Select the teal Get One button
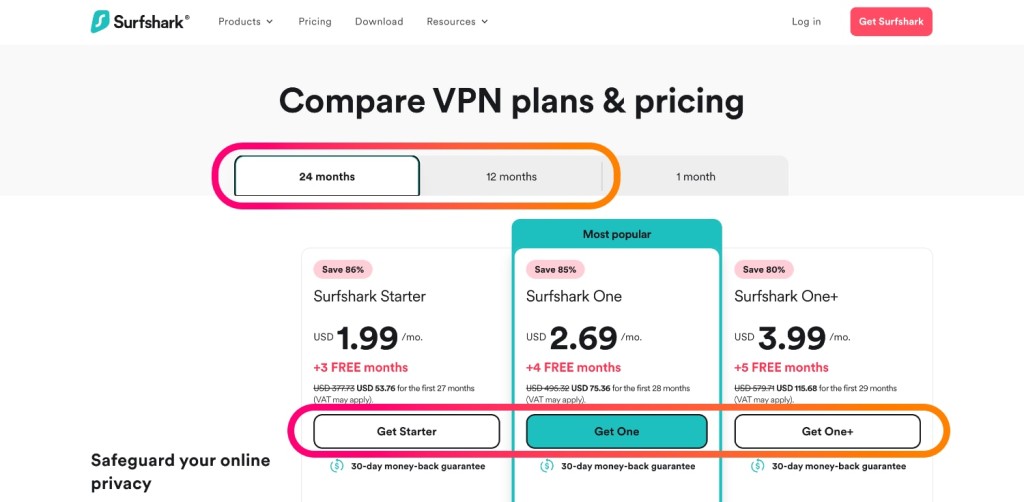This screenshot has width=1024, height=502. [616, 431]
